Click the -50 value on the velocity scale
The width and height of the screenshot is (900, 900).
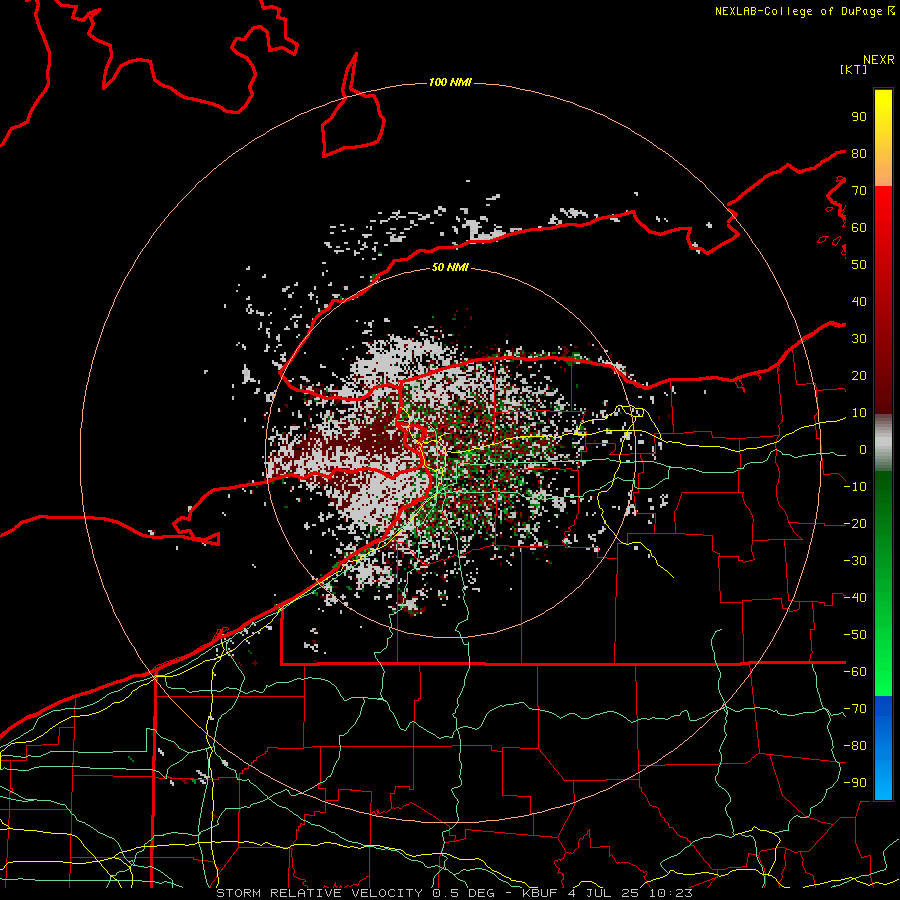pyautogui.click(x=855, y=635)
